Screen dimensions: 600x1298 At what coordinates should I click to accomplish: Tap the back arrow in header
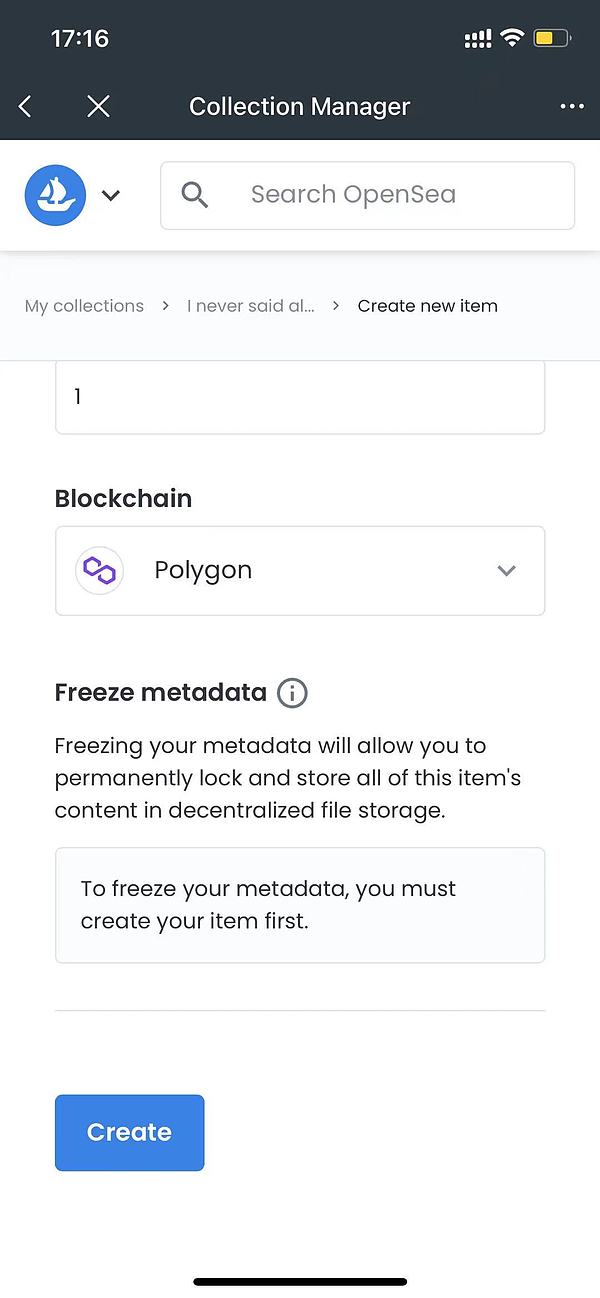click(26, 106)
